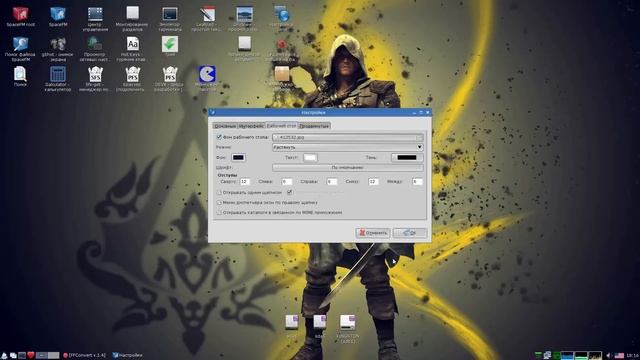Image resolution: width=640 pixels, height=360 pixels.
Task: Click the OK button in Настройки dialog
Action: [410, 233]
